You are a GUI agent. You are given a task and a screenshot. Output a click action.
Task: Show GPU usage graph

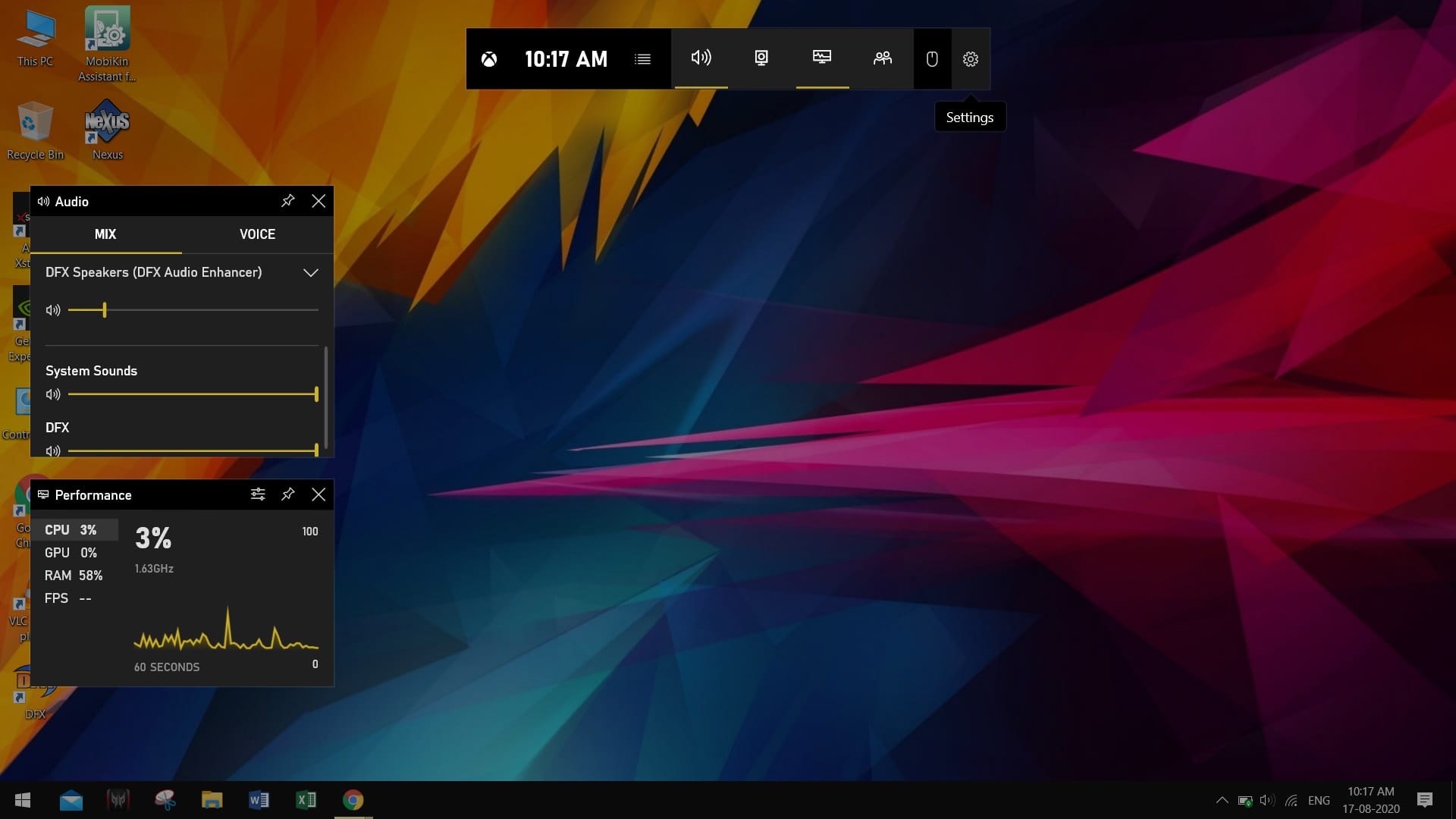coord(71,553)
